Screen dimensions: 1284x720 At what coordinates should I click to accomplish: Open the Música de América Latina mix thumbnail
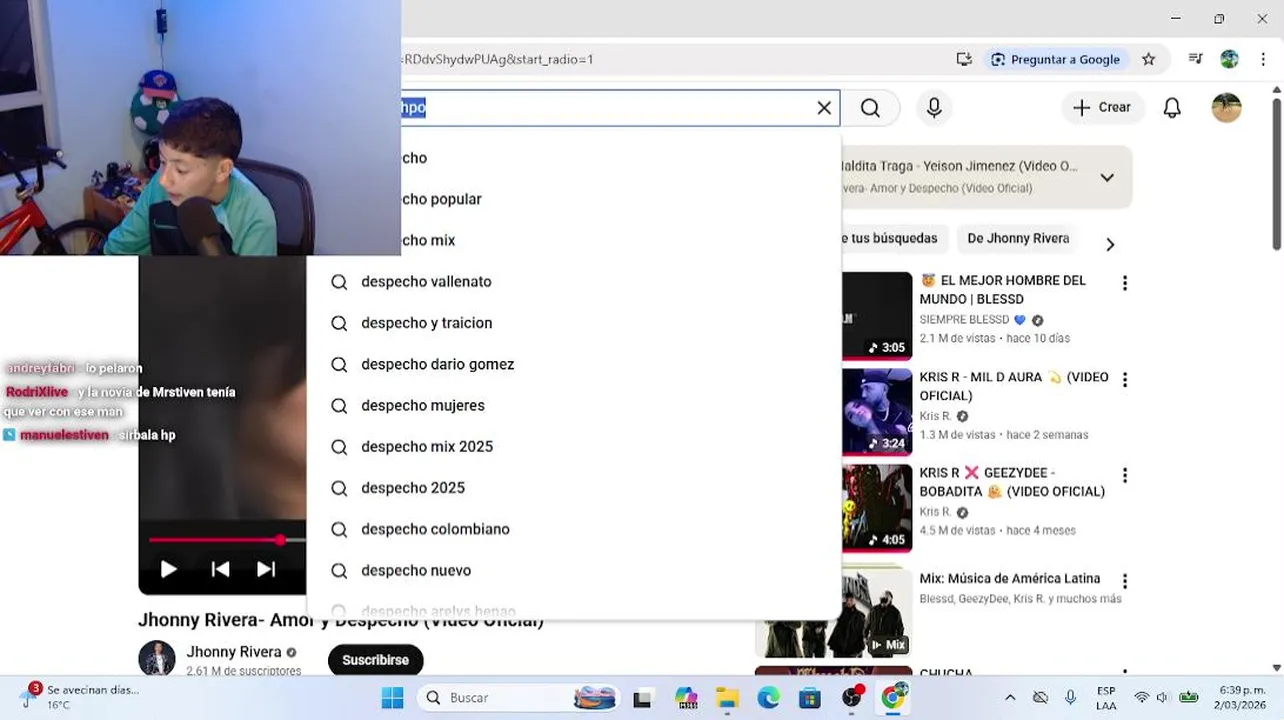(833, 612)
